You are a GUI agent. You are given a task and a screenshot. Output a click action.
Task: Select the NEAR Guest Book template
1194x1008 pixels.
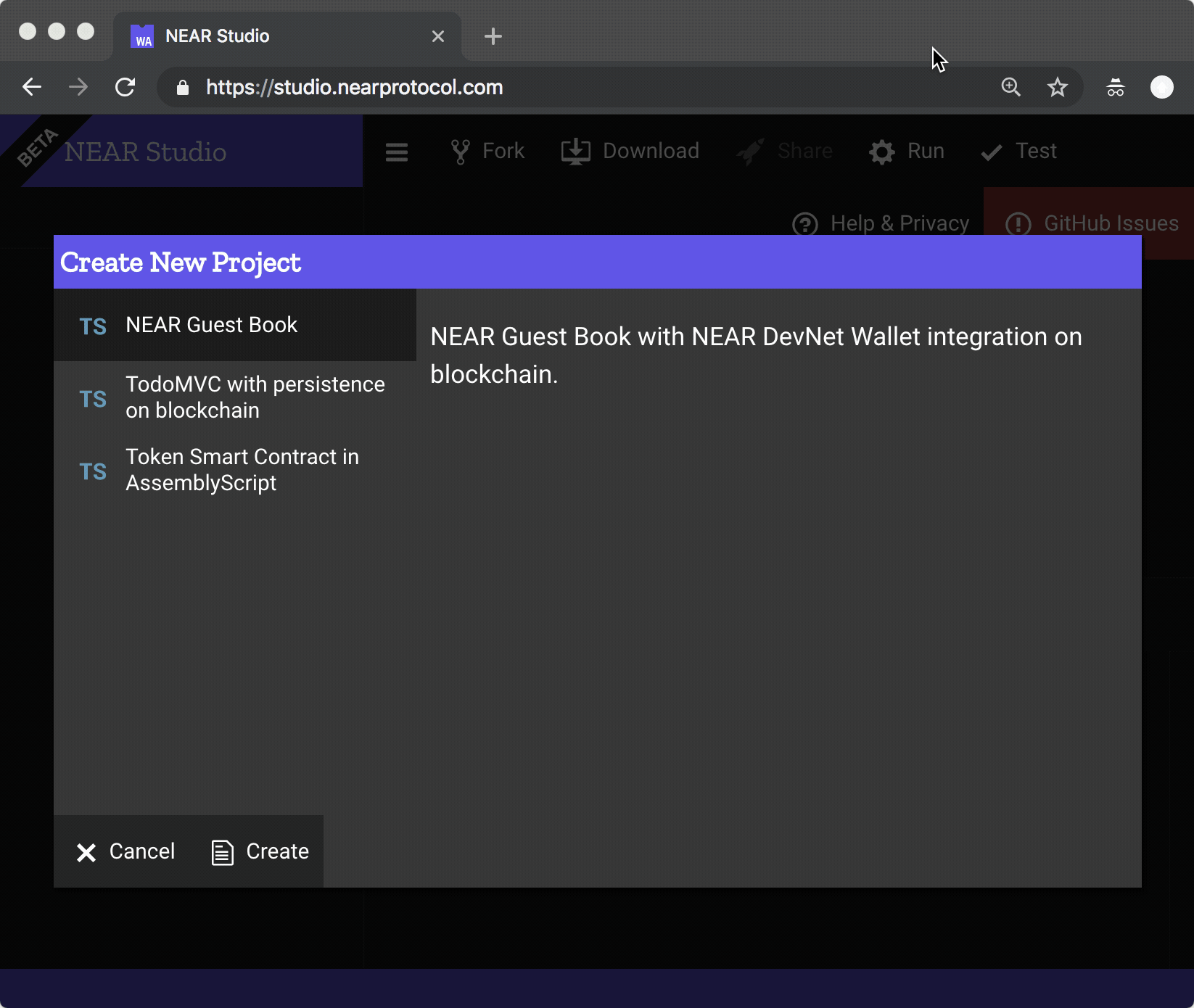[235, 325]
